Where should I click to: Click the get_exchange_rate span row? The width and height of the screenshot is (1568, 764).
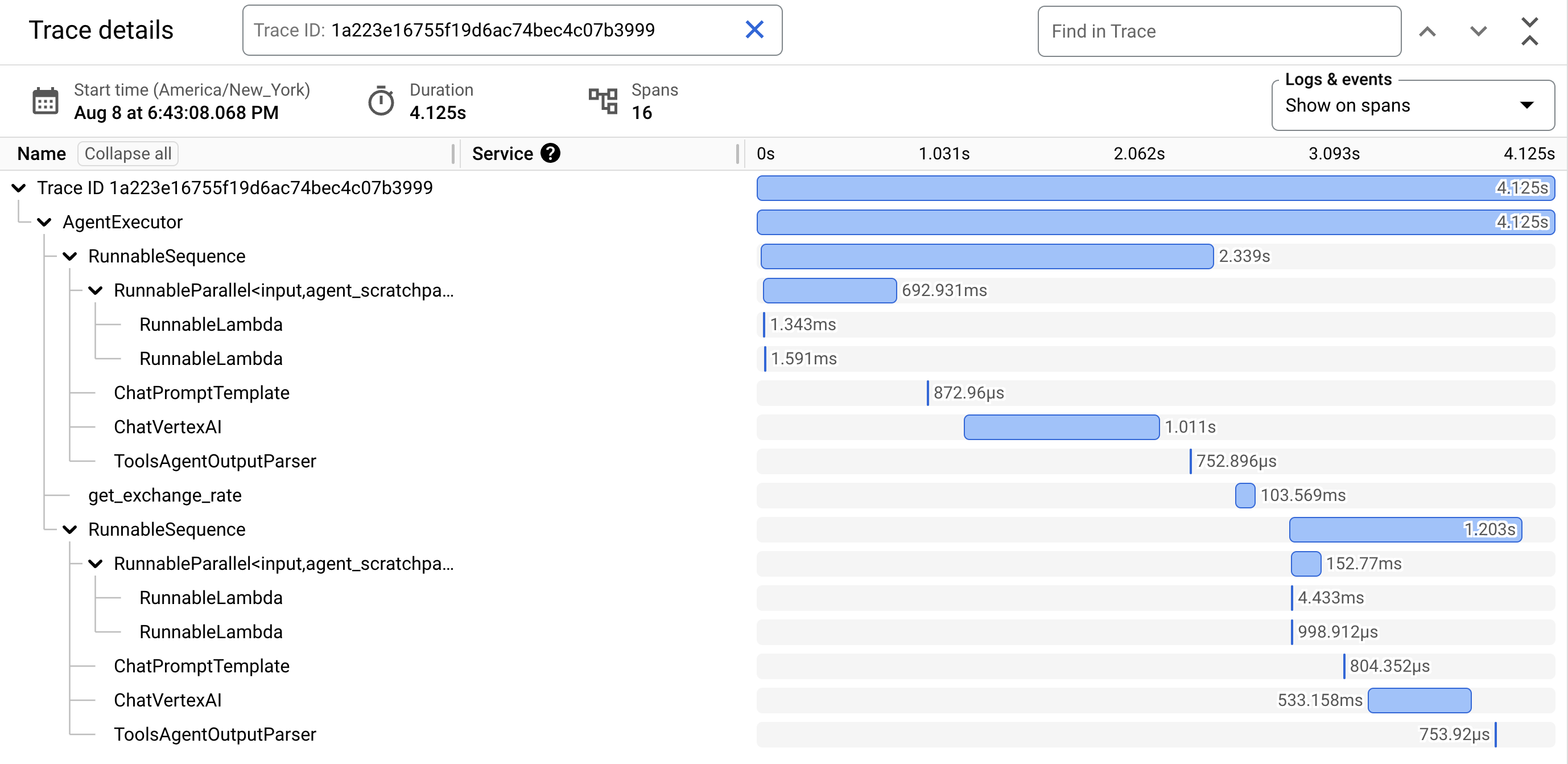click(x=165, y=495)
